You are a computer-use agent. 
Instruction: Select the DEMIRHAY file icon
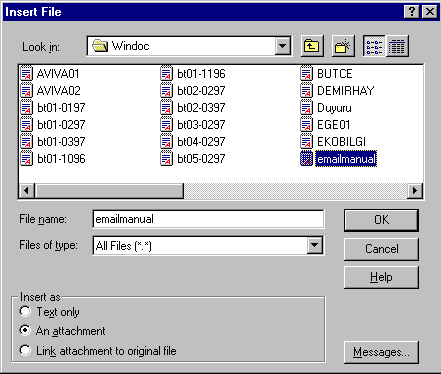(x=307, y=91)
